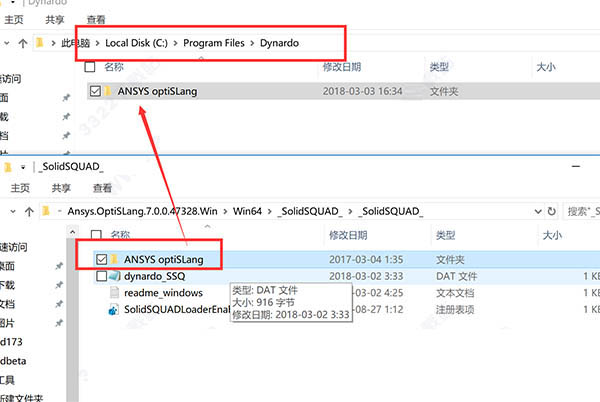This screenshot has height=402, width=600.
Task: Sort by 大小 column in Dynardo window
Action: pos(546,67)
